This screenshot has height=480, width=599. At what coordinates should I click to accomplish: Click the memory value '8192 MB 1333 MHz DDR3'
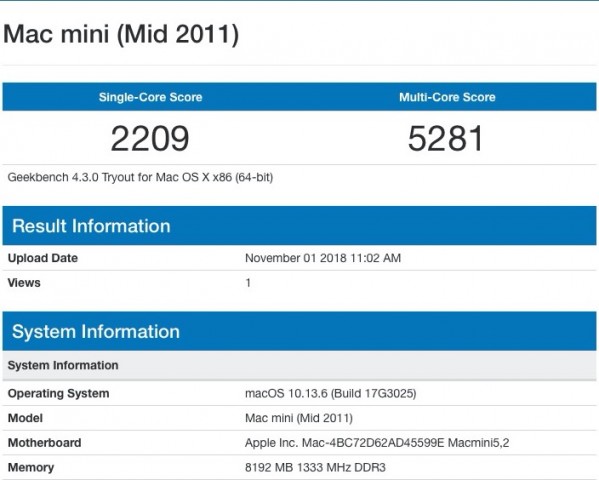click(315, 467)
